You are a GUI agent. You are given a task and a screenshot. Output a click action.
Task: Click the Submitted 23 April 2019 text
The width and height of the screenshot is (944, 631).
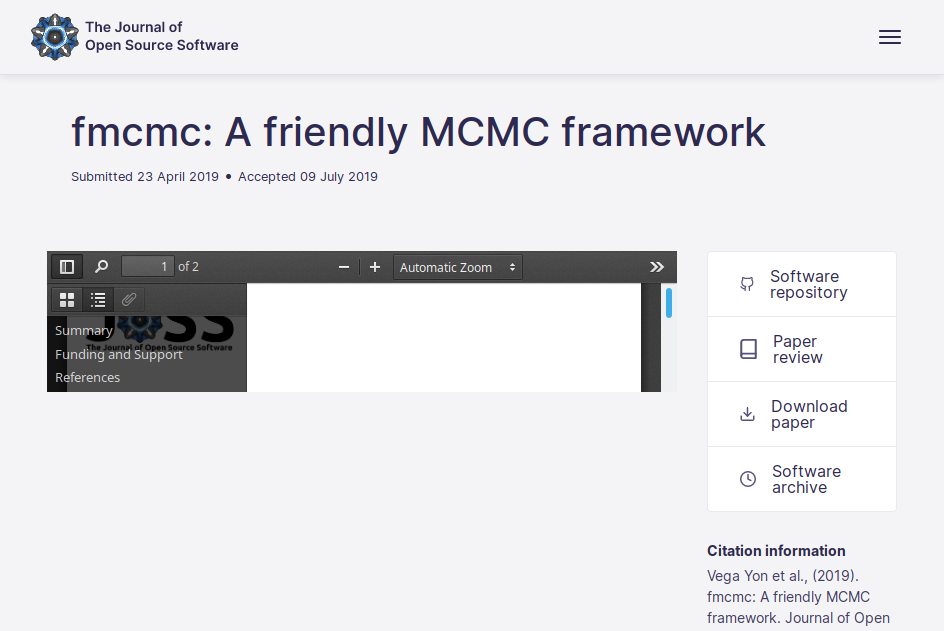pos(145,176)
